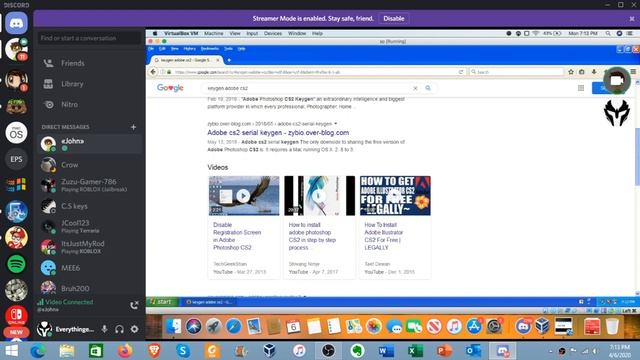Open the JCool123 direct message
This screenshot has height=360, width=640.
point(90,227)
